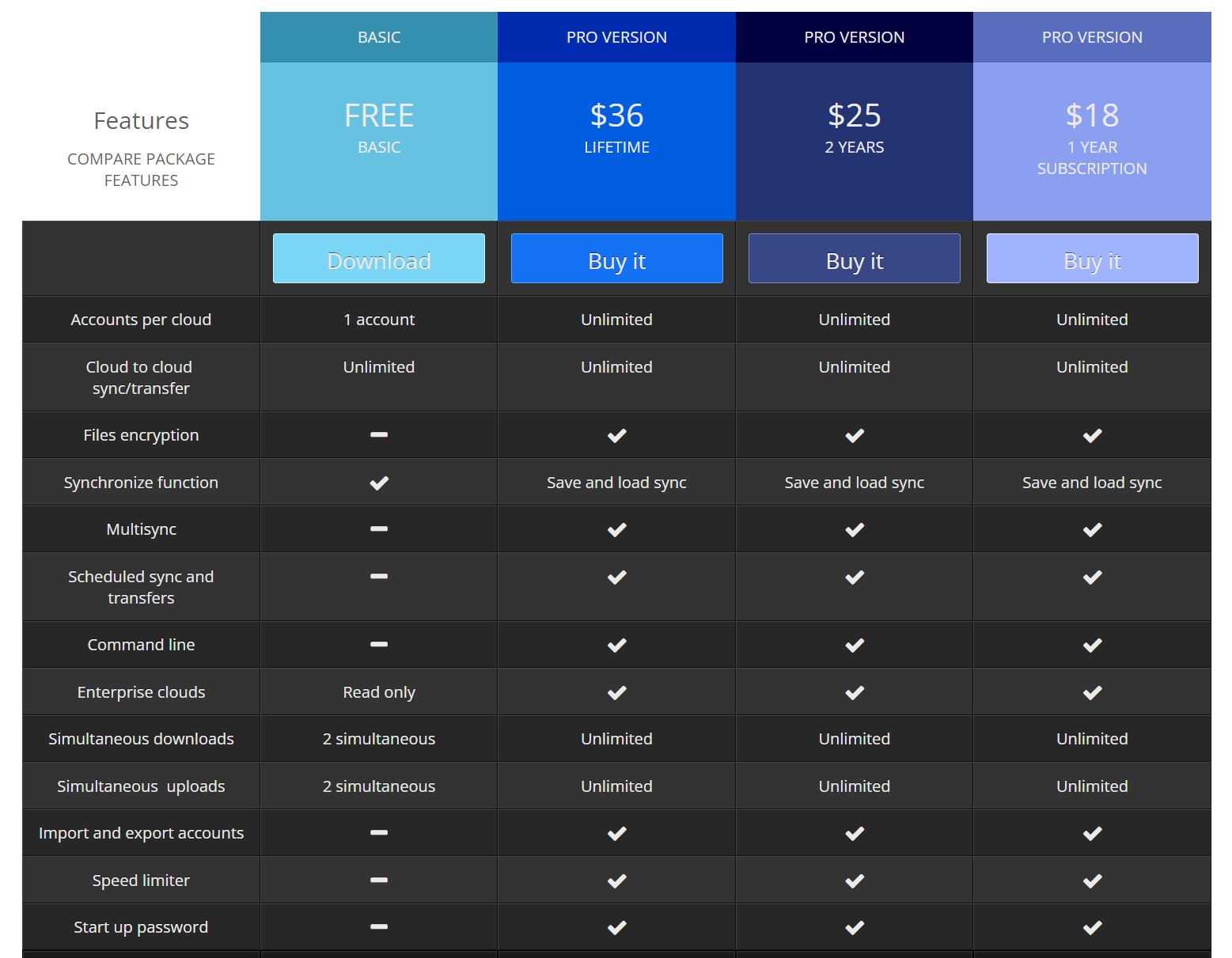
Task: Select the $25 2 Years price header
Action: 855,142
